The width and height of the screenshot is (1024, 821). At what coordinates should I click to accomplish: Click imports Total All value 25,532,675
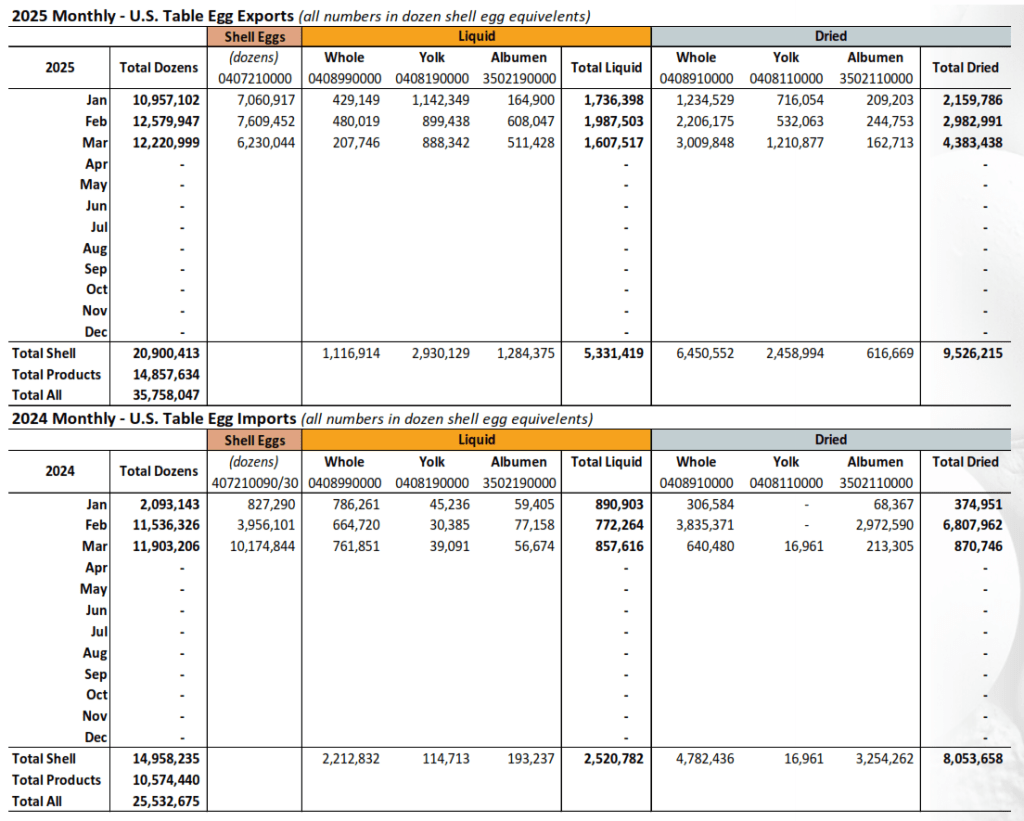click(x=166, y=801)
